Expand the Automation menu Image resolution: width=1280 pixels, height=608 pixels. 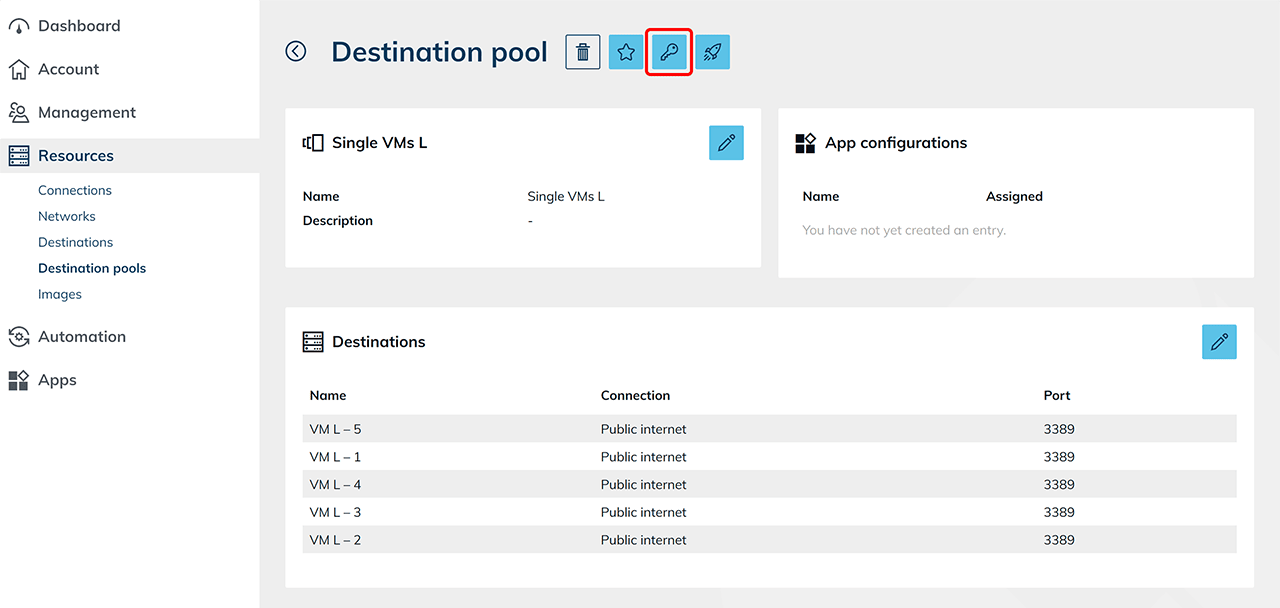pyautogui.click(x=82, y=337)
